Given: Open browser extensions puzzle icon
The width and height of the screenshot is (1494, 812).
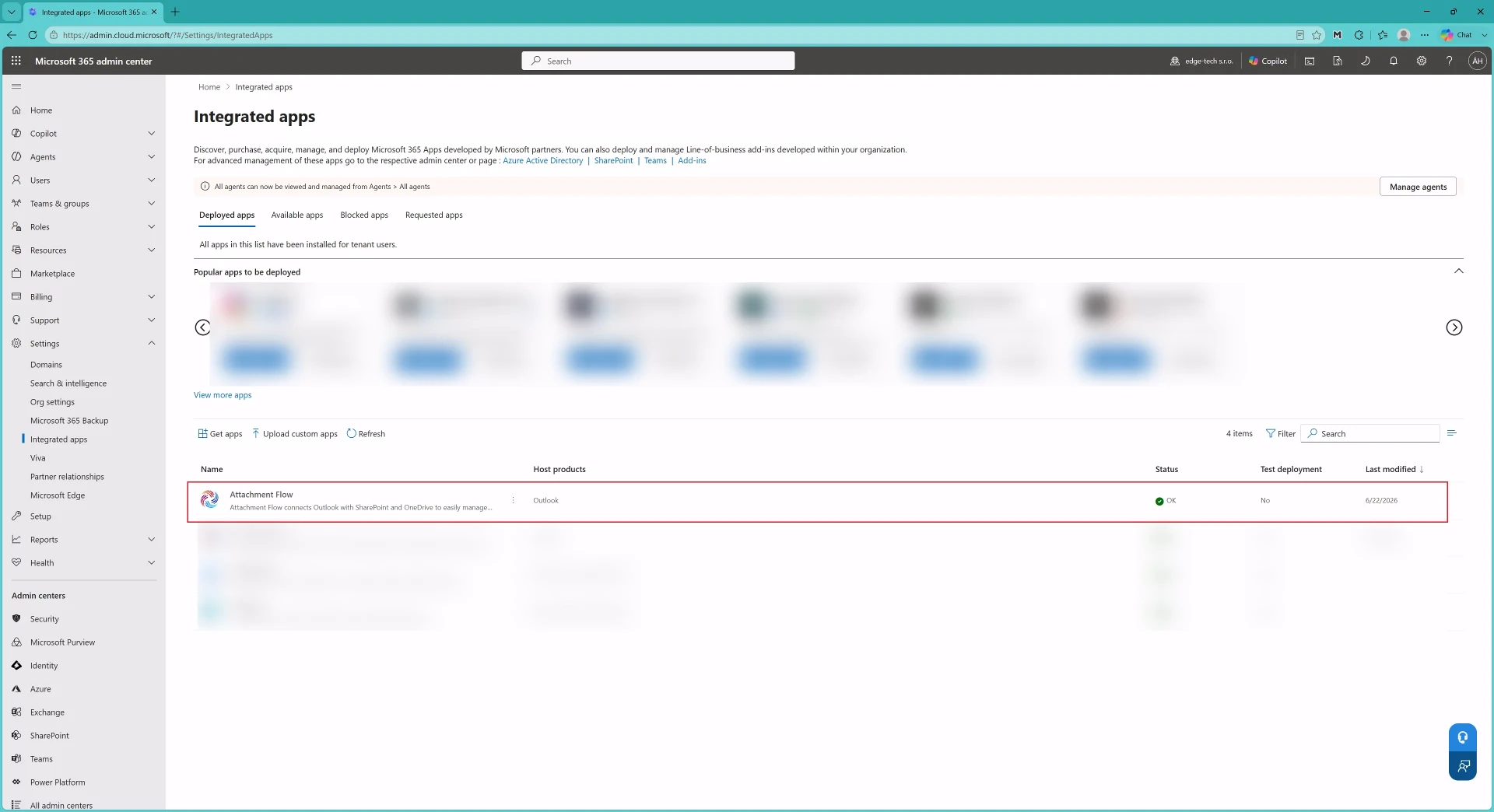Looking at the screenshot, I should pyautogui.click(x=1359, y=35).
